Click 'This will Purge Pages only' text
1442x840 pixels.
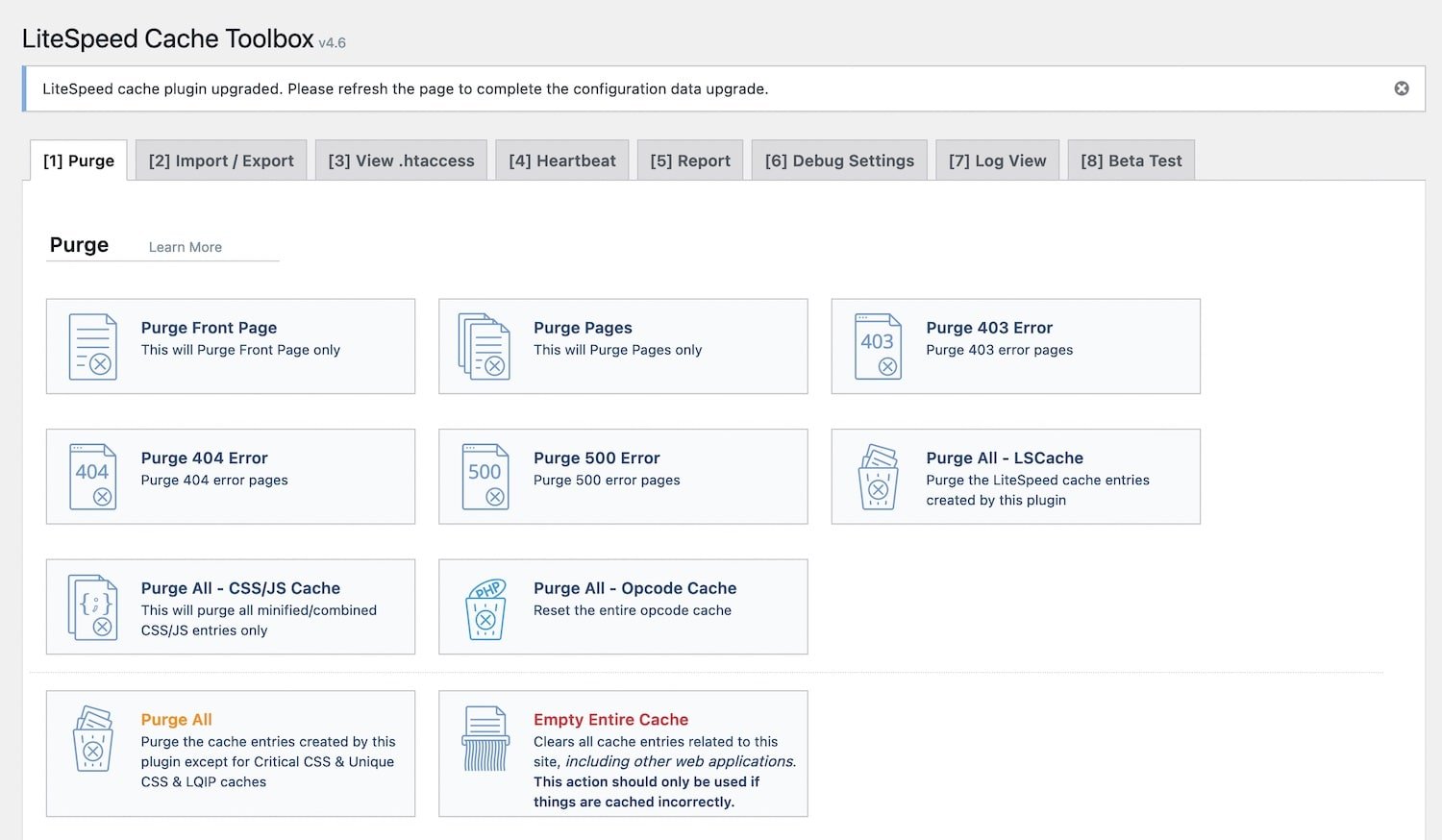pyautogui.click(x=618, y=350)
